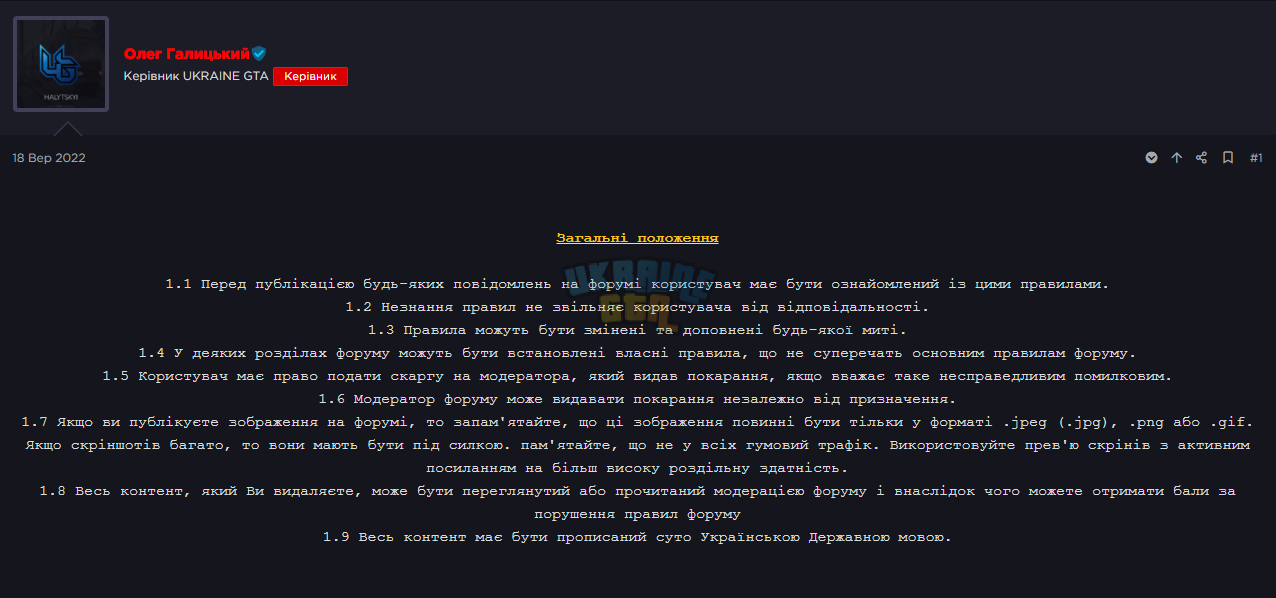Click rule 1.2 about Незнання правил
This screenshot has height=598, width=1276.
tap(637, 307)
